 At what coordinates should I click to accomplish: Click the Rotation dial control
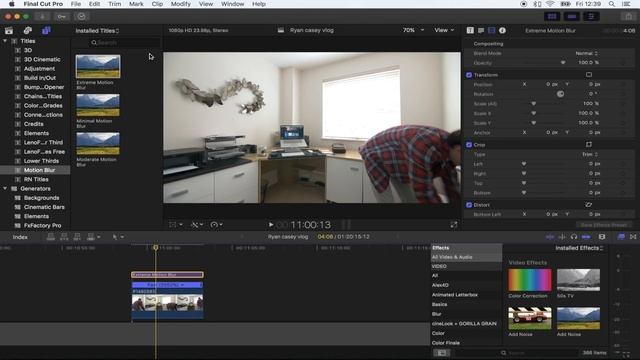coord(560,94)
